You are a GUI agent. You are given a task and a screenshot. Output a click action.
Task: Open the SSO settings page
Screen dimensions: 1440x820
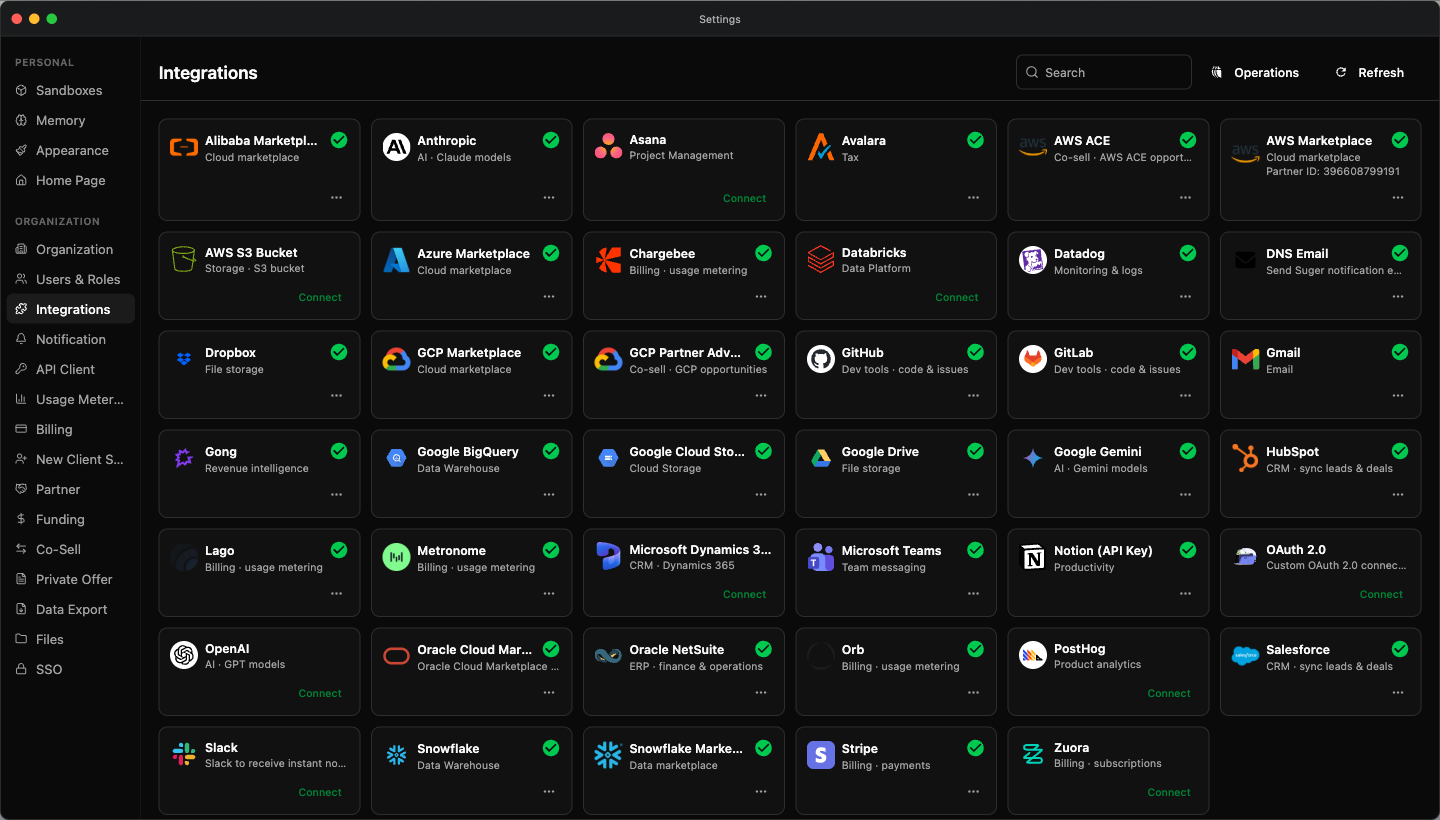70,669
